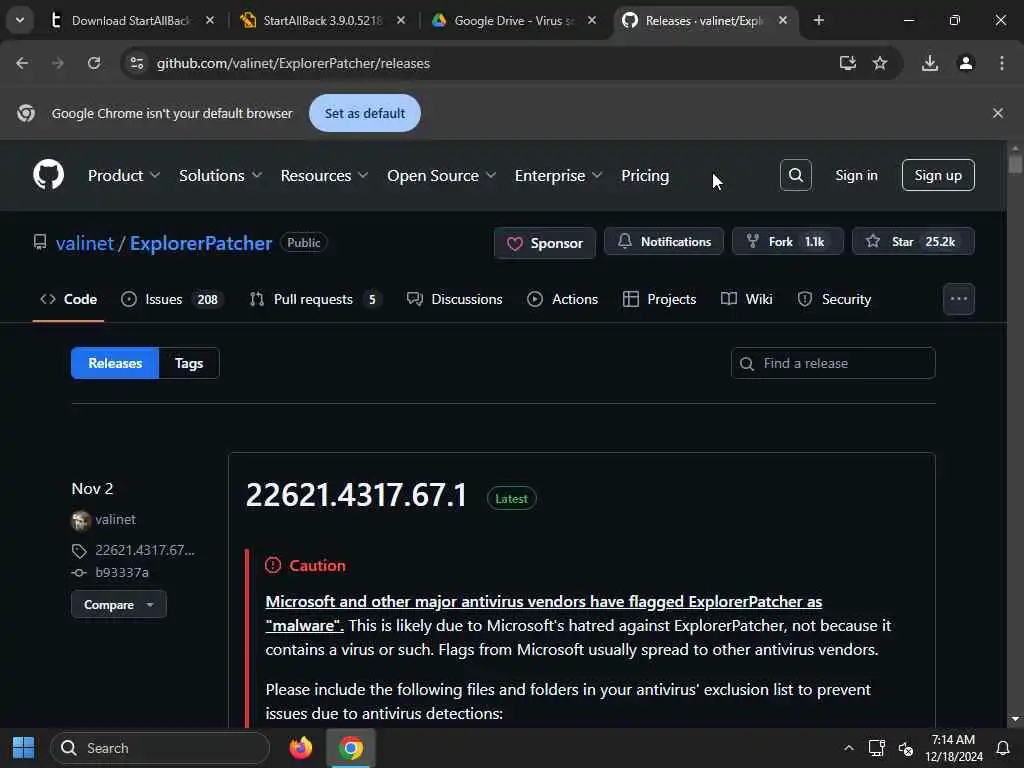Expand the Open Source menu
The width and height of the screenshot is (1024, 768).
441,176
